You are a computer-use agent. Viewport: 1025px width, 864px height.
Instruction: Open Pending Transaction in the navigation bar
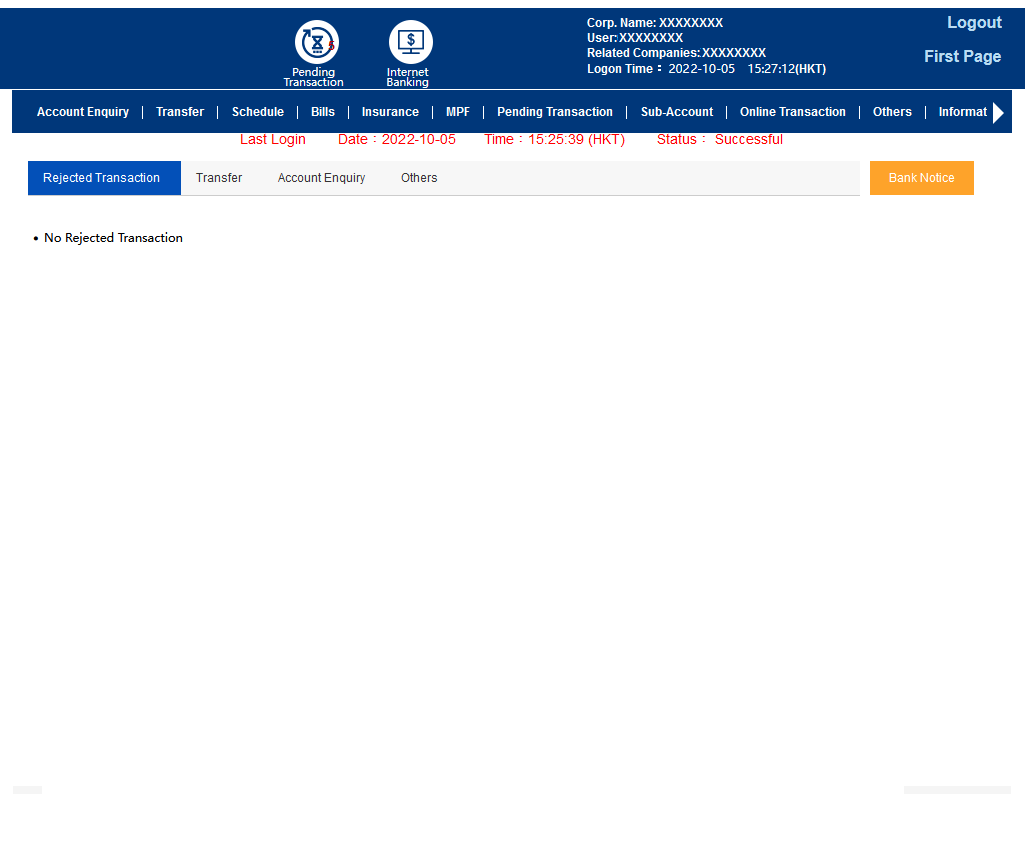[x=555, y=112]
